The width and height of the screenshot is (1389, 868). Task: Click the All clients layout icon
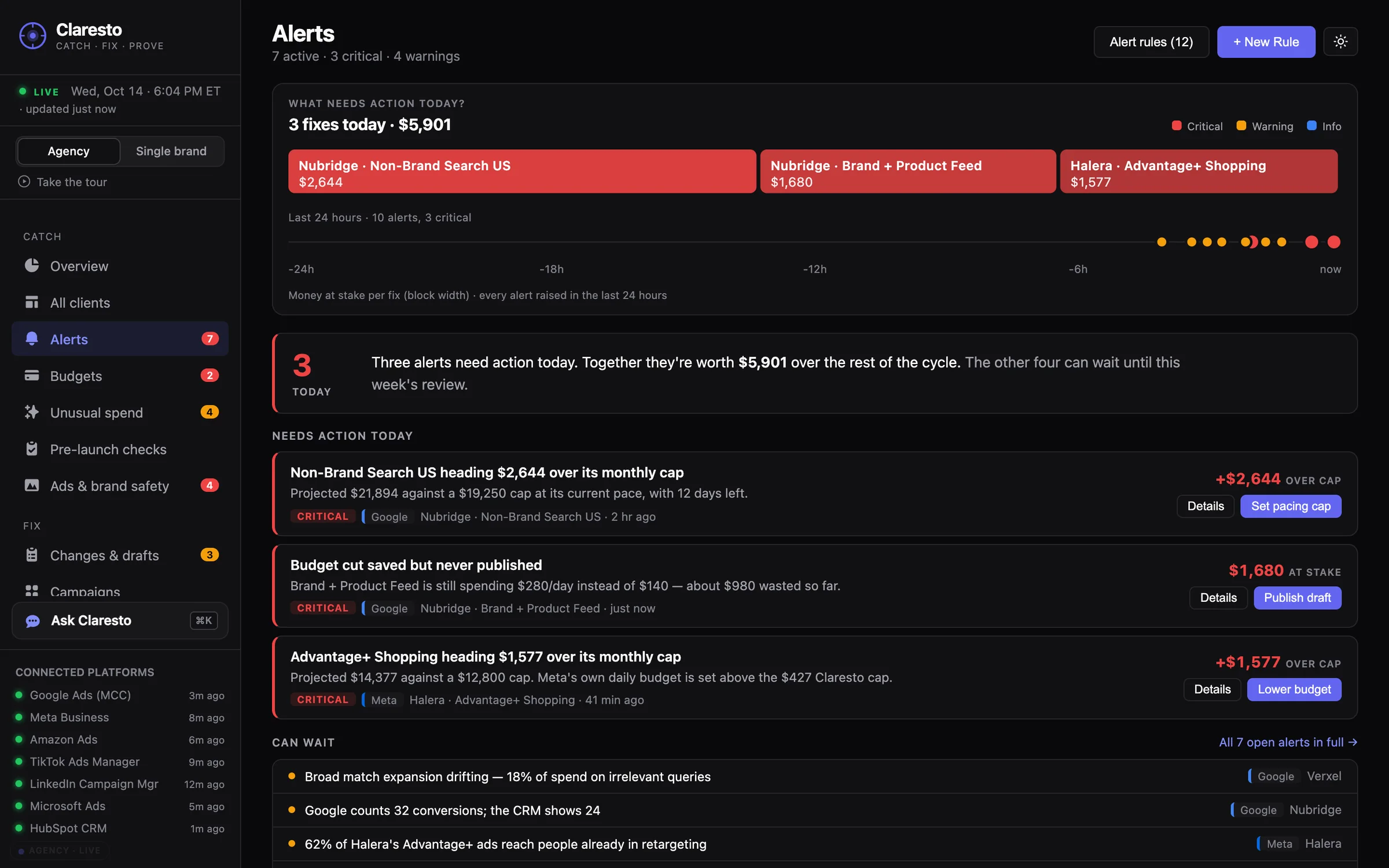pyautogui.click(x=32, y=302)
